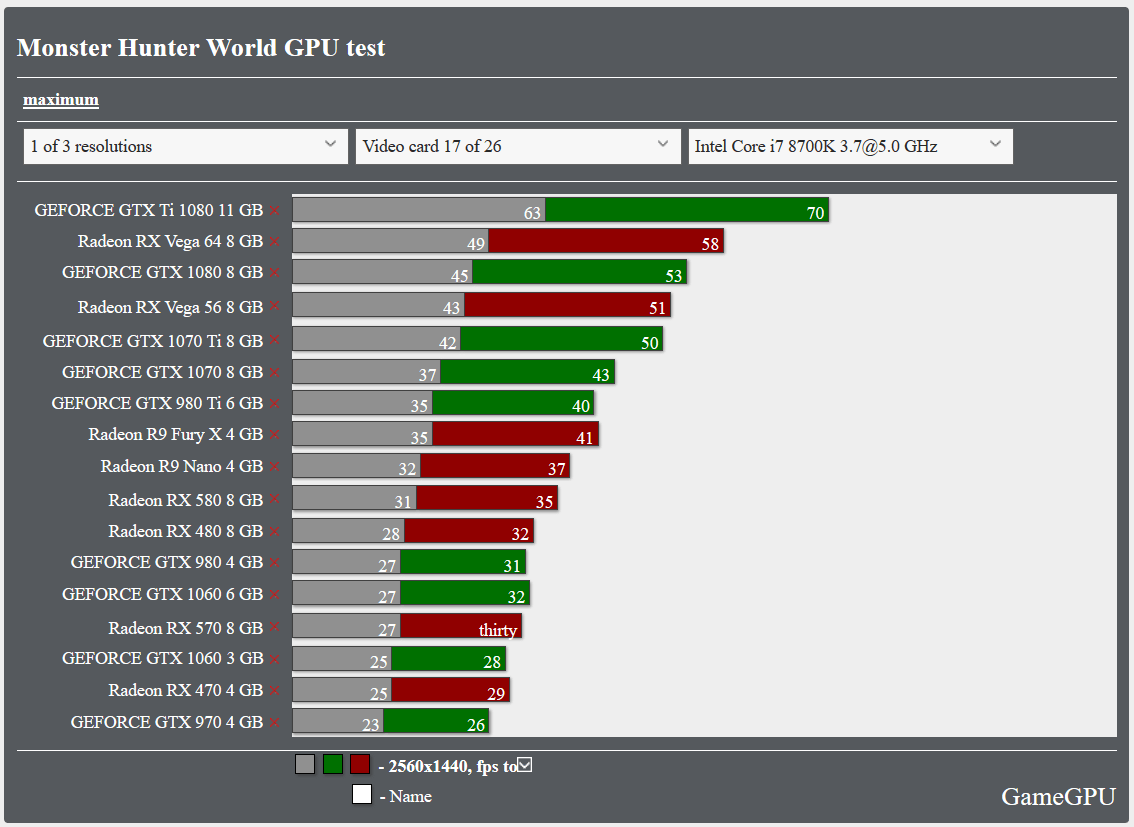1134x827 pixels.
Task: Select the 'GEFORCE GTX Ti 1080 11 GB' label
Action: coord(148,210)
